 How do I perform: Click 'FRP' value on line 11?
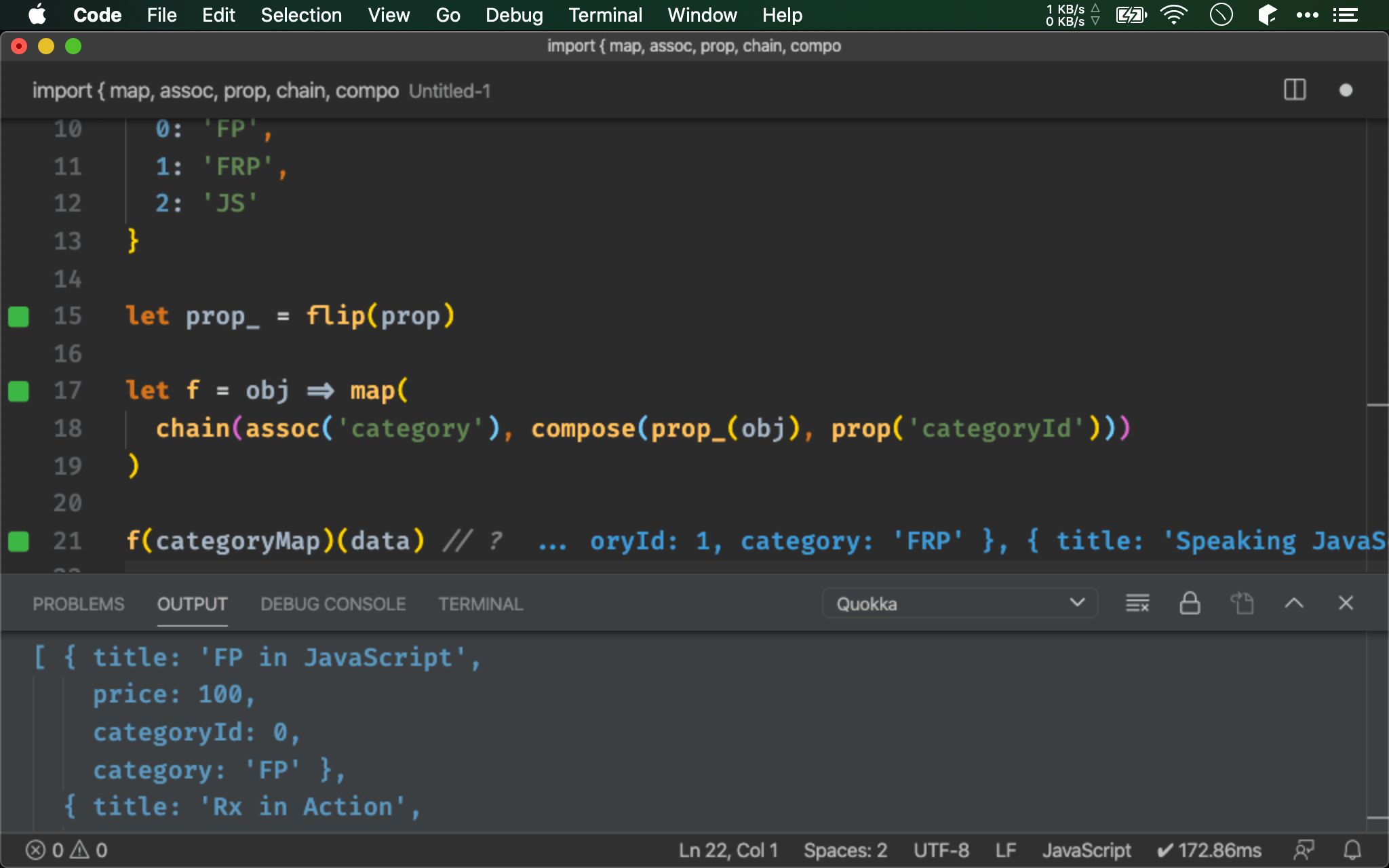point(238,167)
